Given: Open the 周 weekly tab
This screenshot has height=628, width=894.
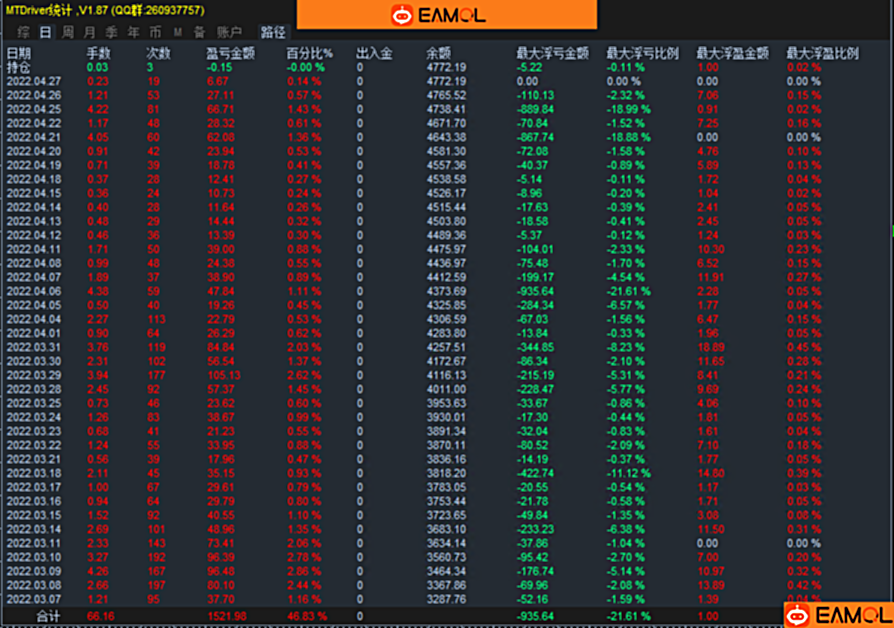Looking at the screenshot, I should (x=67, y=32).
